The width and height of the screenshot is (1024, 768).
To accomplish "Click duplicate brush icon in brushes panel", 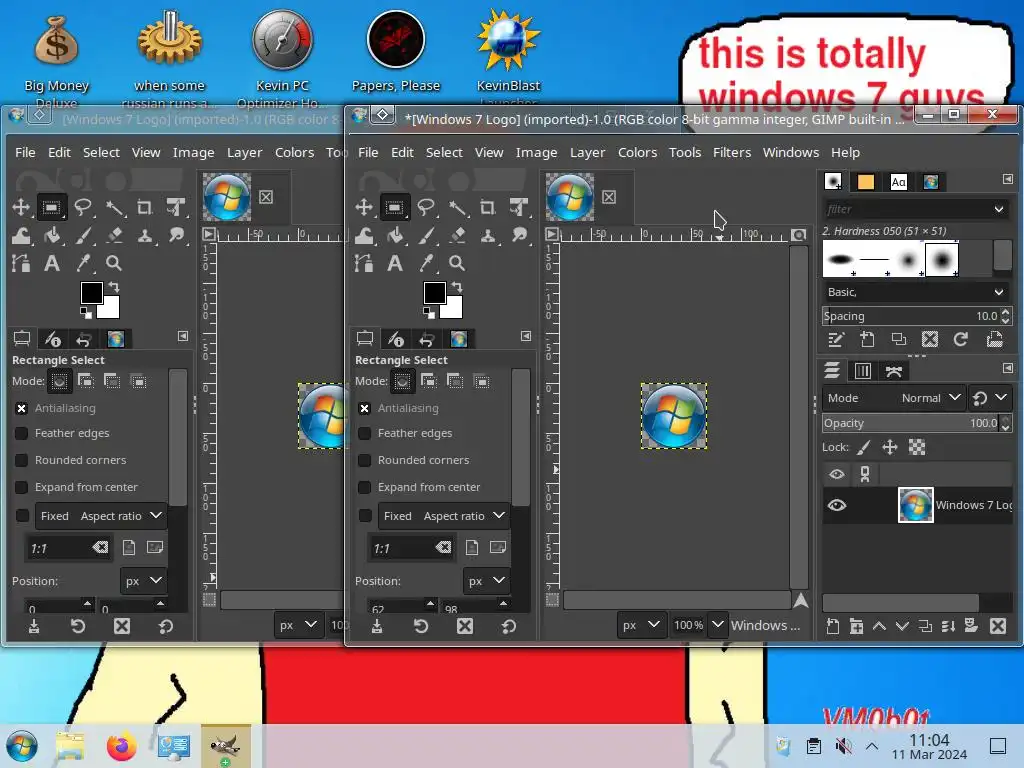I will [x=899, y=340].
